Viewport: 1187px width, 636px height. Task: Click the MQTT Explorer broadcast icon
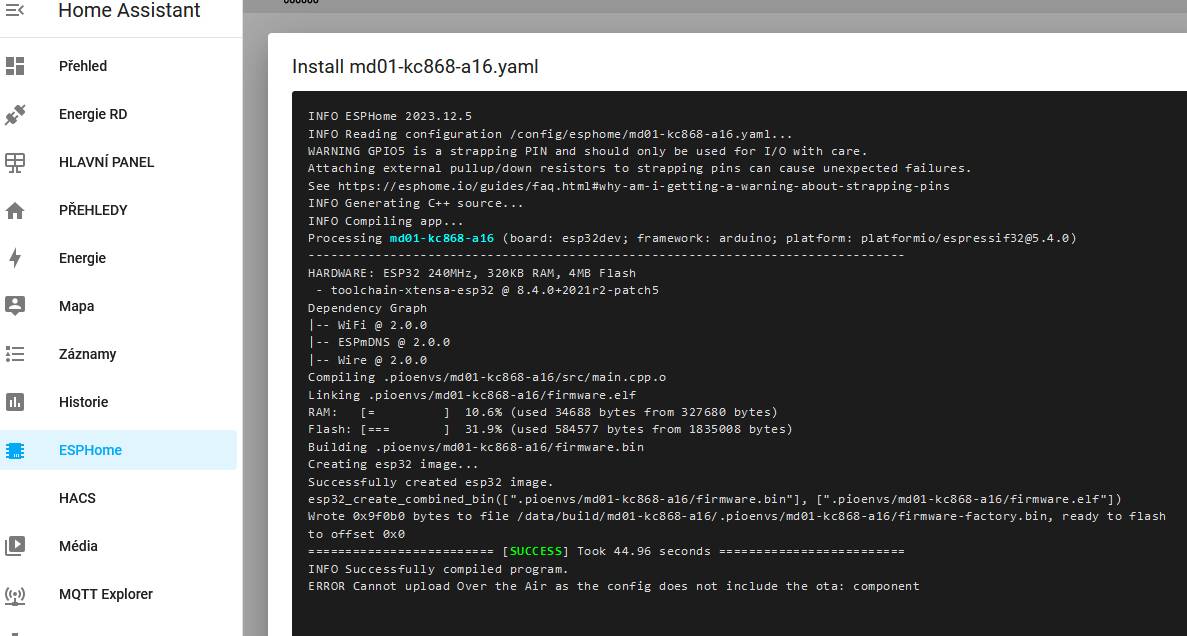pyautogui.click(x=15, y=594)
